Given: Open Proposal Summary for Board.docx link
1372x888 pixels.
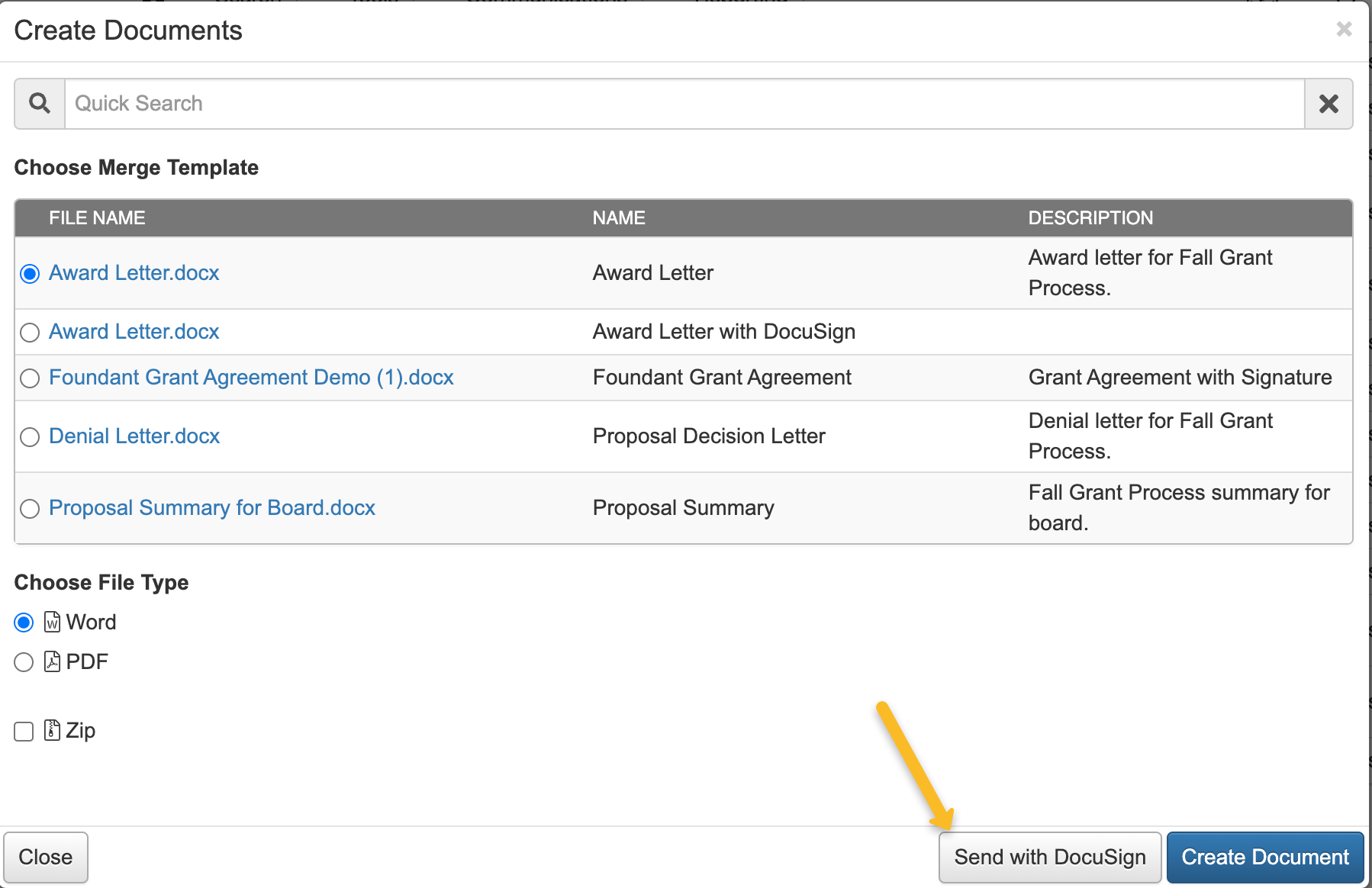Looking at the screenshot, I should (x=211, y=507).
